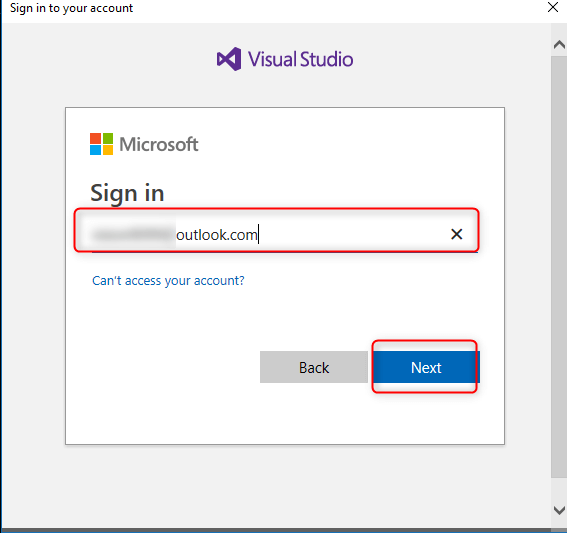Click the Visual Studio logo
Viewport: 567px width, 533px height.
click(x=229, y=59)
